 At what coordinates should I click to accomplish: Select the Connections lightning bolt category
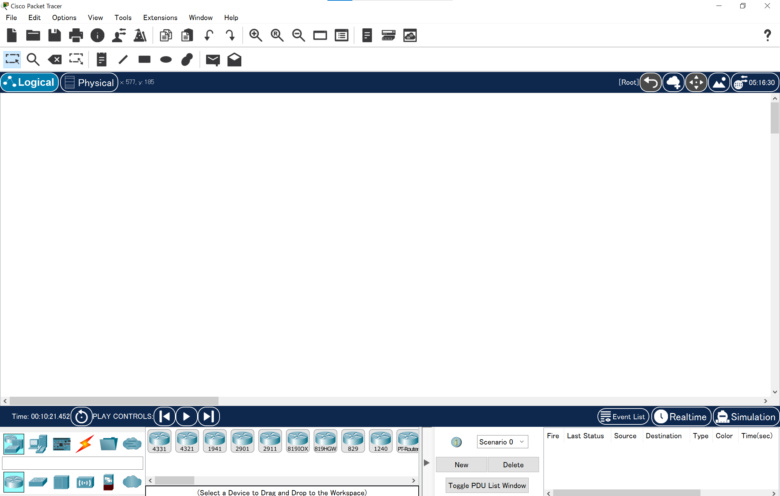pyautogui.click(x=85, y=443)
